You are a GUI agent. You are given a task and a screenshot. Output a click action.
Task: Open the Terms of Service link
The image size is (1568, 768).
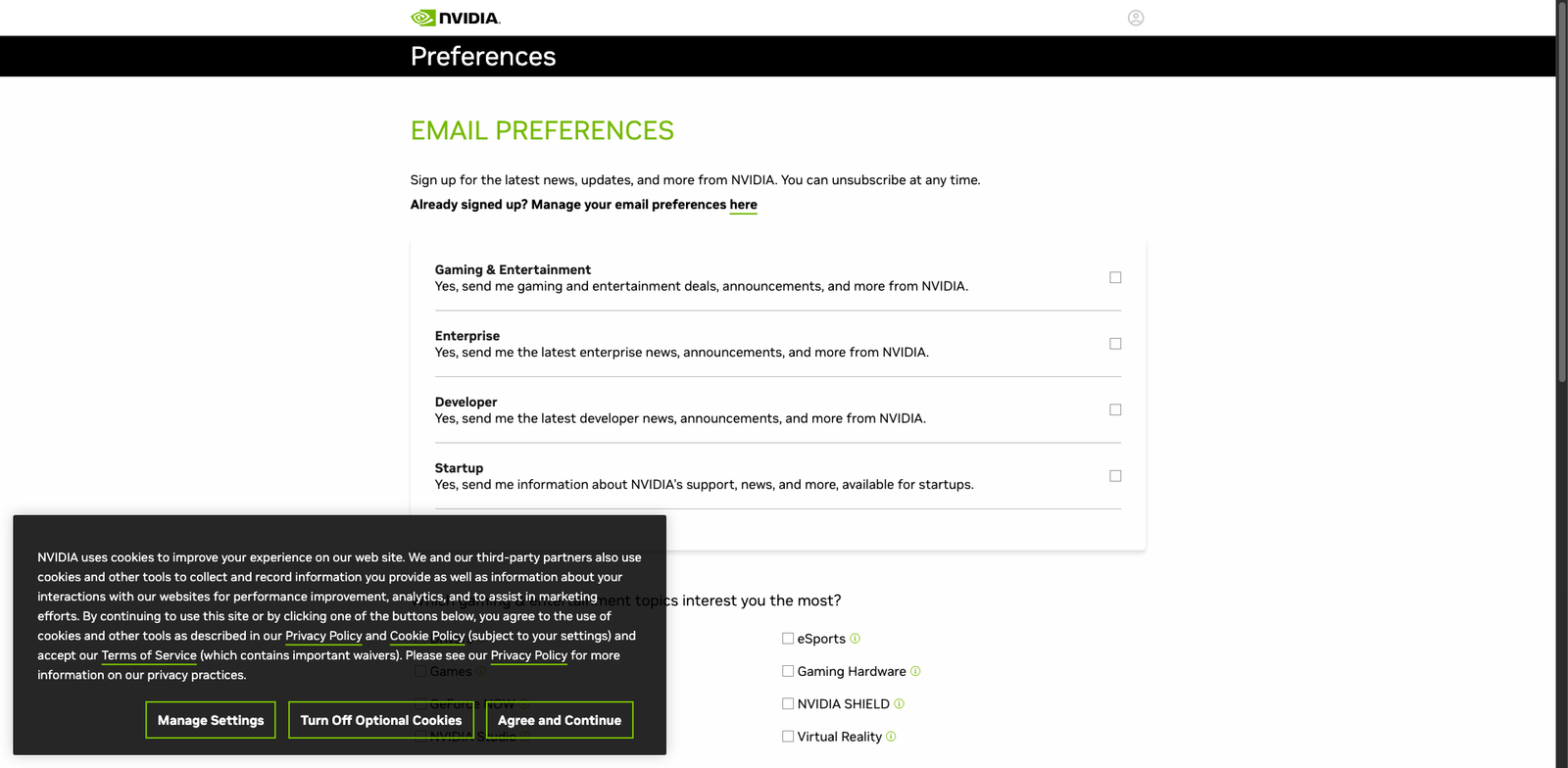[149, 655]
